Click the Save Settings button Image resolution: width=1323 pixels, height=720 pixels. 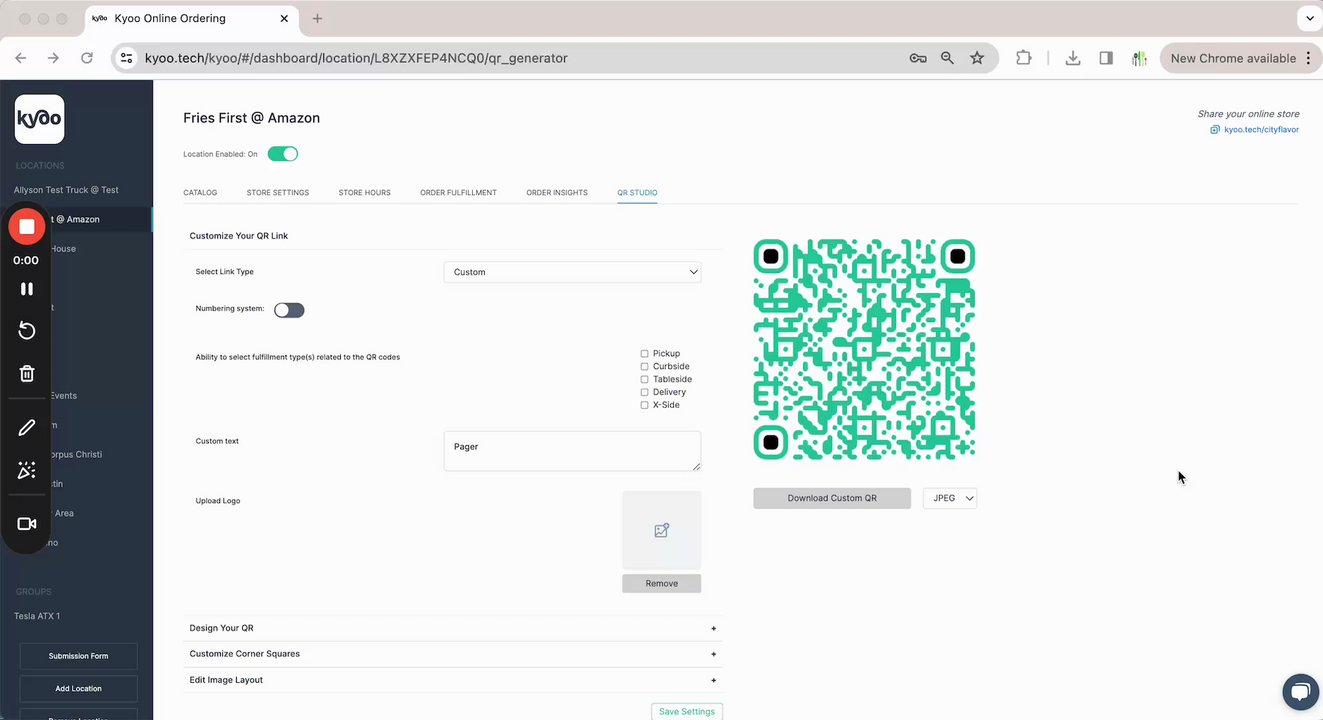687,711
